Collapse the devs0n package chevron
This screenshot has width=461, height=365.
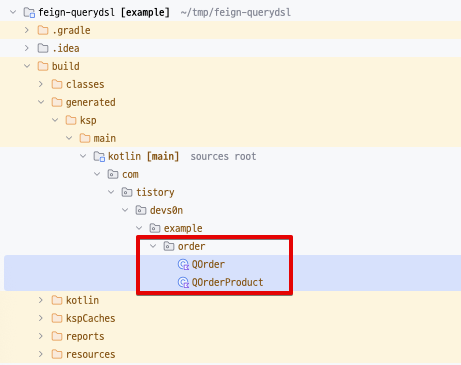pyautogui.click(x=125, y=210)
